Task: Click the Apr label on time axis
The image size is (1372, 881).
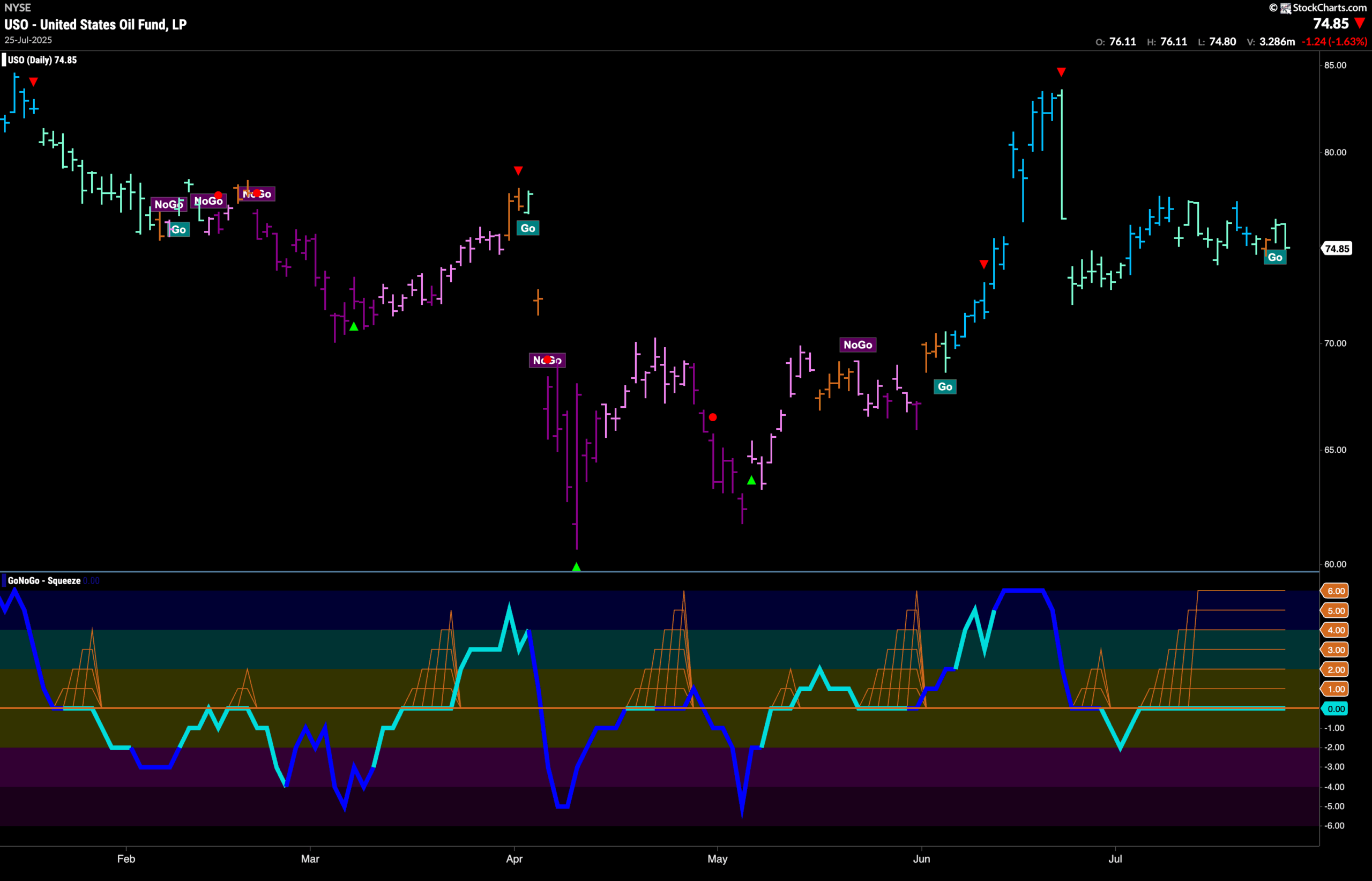Action: pyautogui.click(x=514, y=858)
